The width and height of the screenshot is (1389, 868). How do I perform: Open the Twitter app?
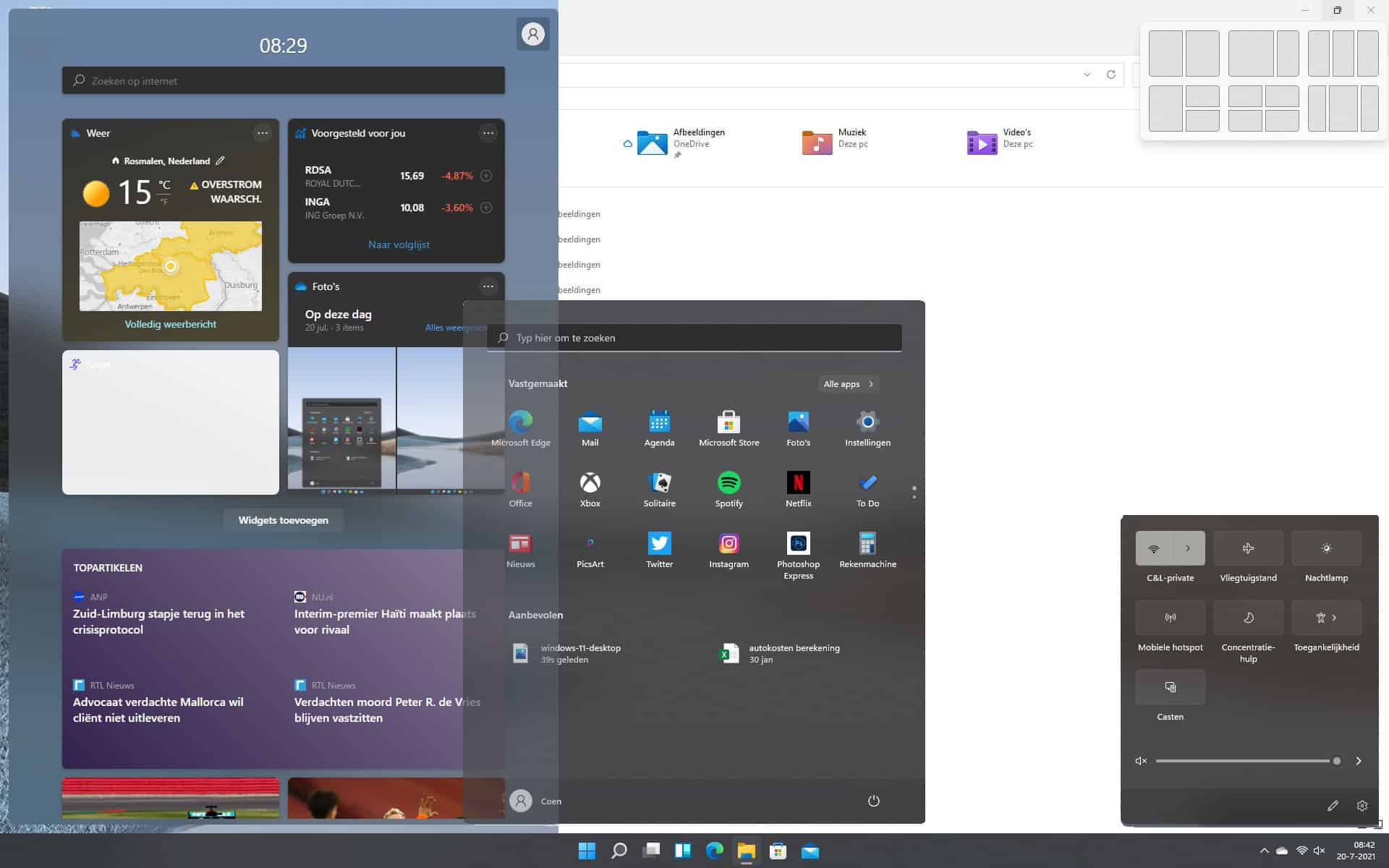pyautogui.click(x=660, y=550)
